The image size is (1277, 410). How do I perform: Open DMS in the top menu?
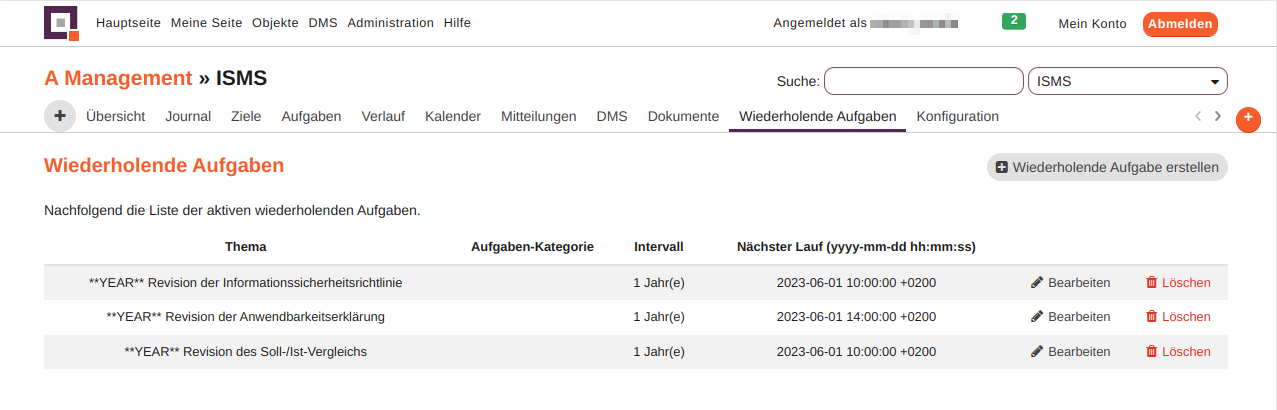click(x=323, y=23)
